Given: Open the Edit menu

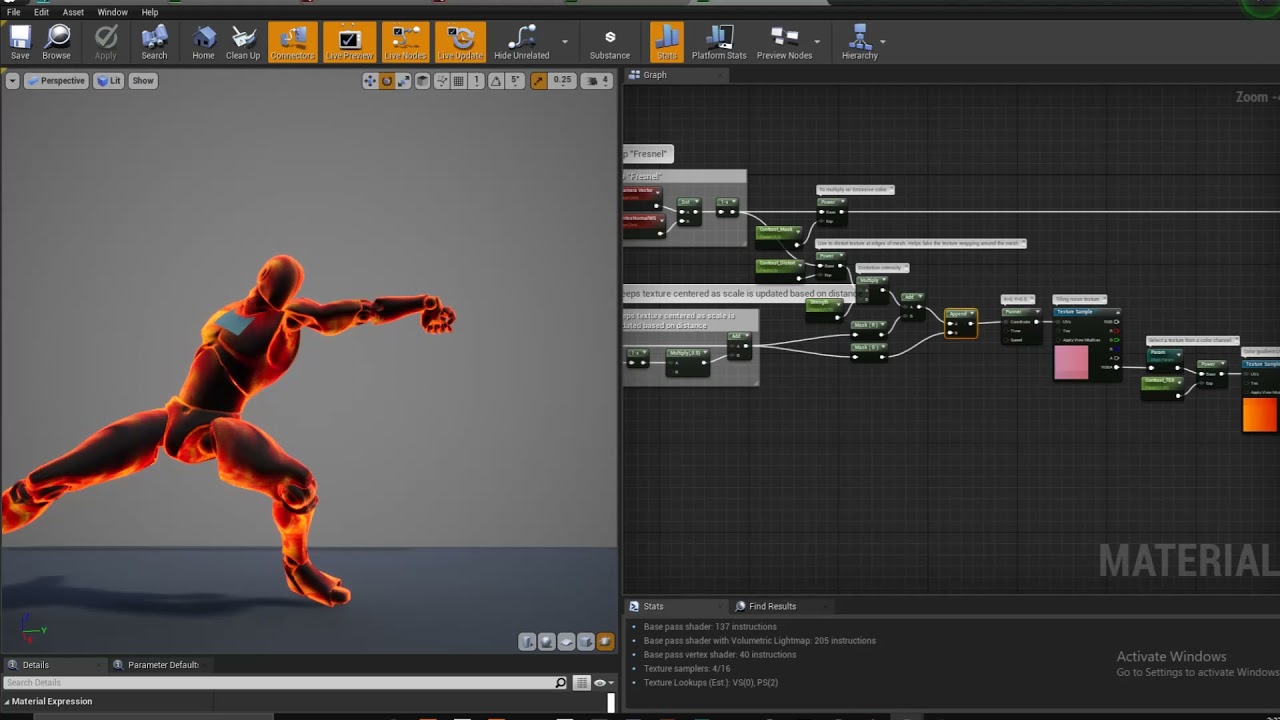Looking at the screenshot, I should (x=41, y=12).
